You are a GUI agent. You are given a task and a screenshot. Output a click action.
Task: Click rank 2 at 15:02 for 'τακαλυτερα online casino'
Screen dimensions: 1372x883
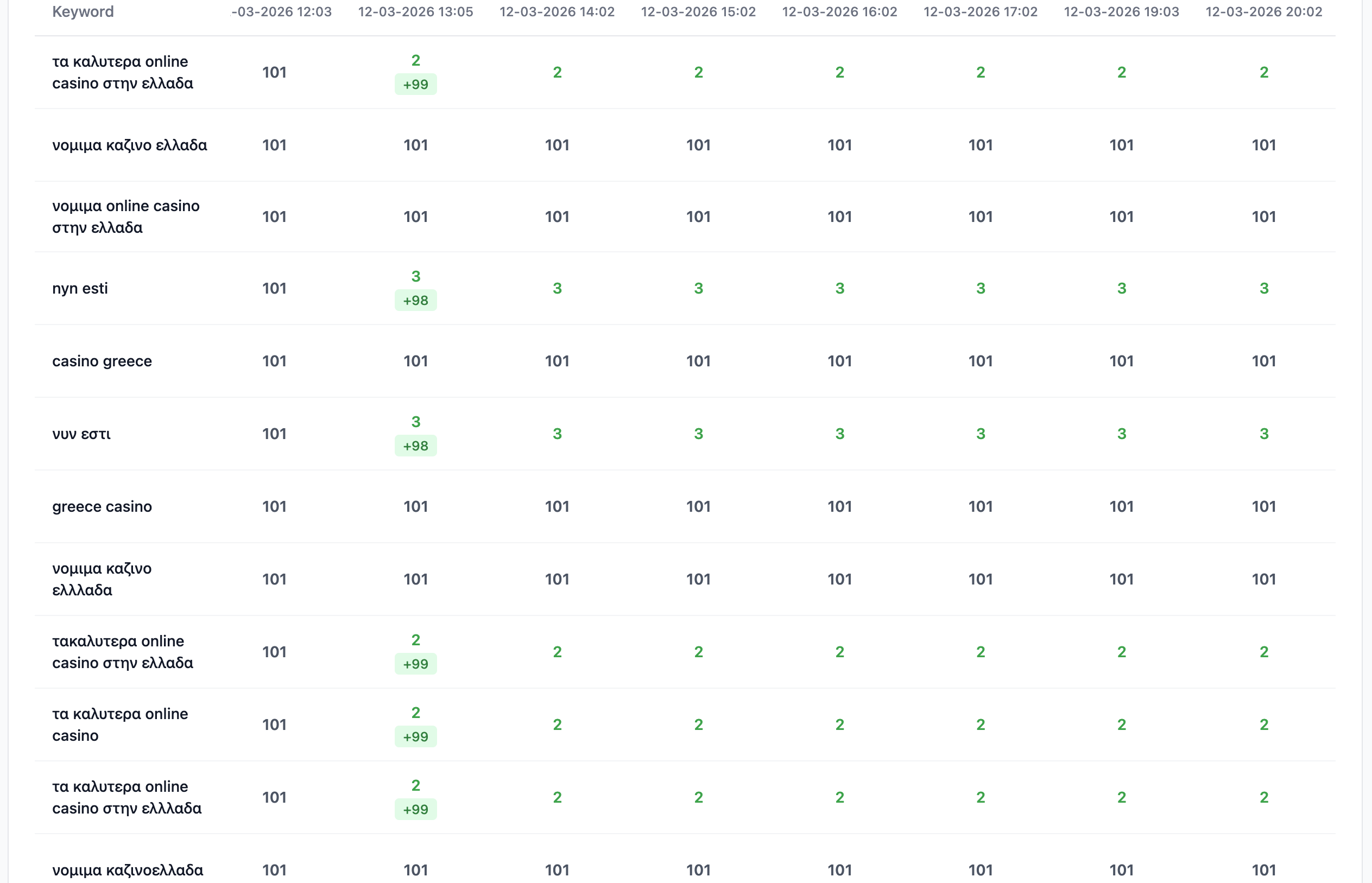click(699, 652)
